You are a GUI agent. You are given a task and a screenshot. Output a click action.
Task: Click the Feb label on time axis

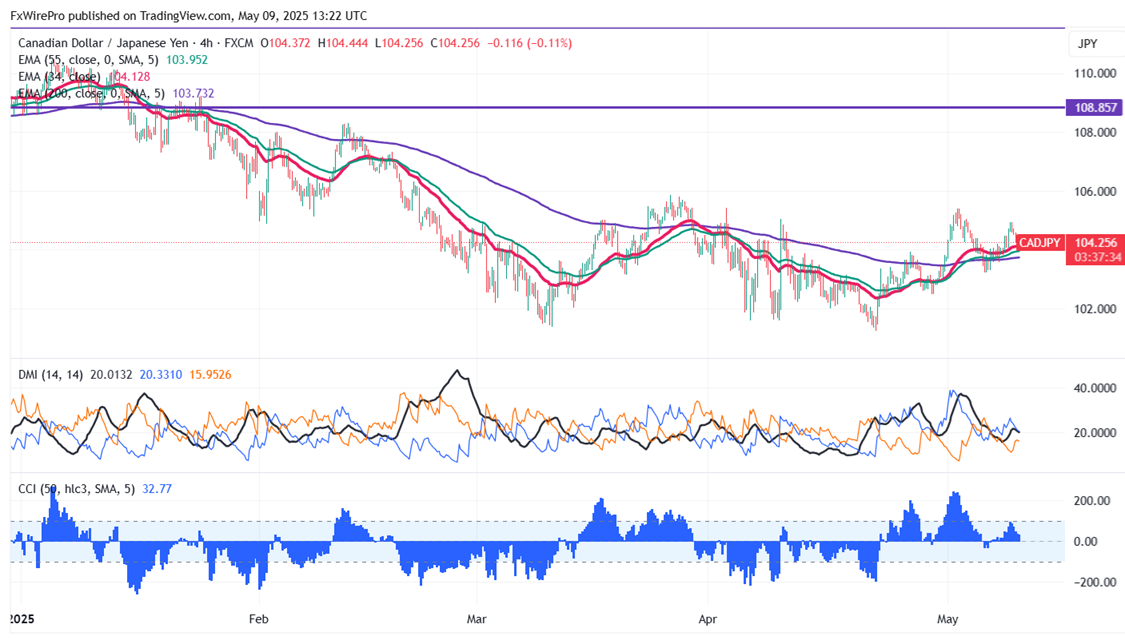(x=258, y=619)
